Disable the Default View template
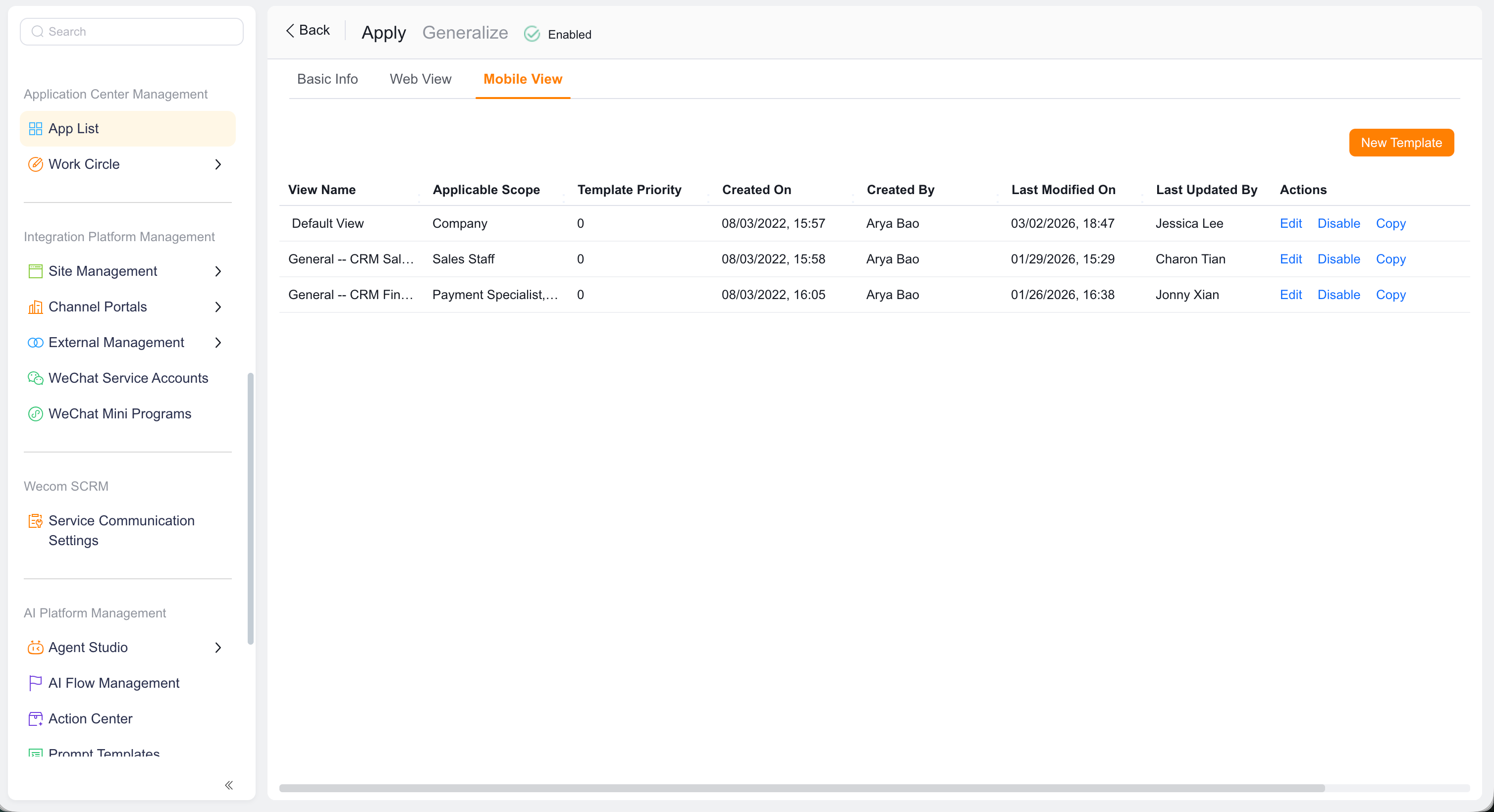Image resolution: width=1494 pixels, height=812 pixels. coord(1338,223)
